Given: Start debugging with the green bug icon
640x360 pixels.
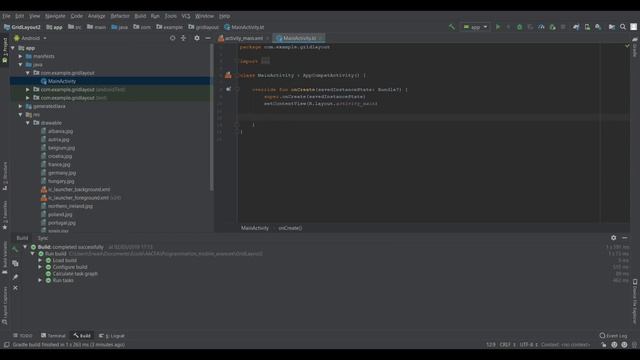Looking at the screenshot, I should click(519, 27).
